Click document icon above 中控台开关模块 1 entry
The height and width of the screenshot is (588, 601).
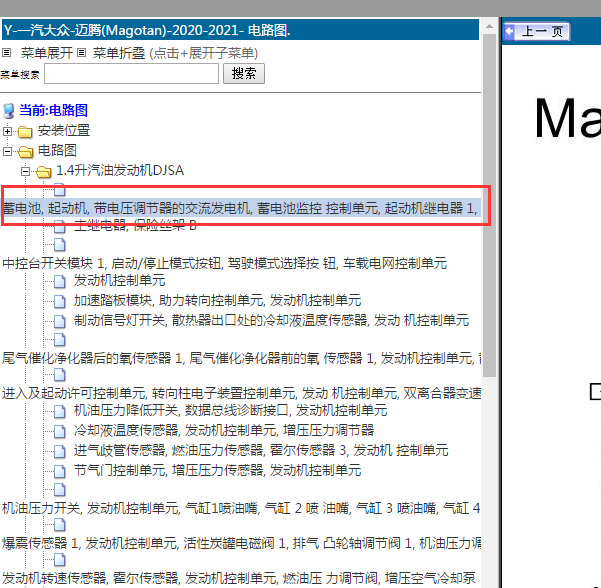tap(59, 245)
